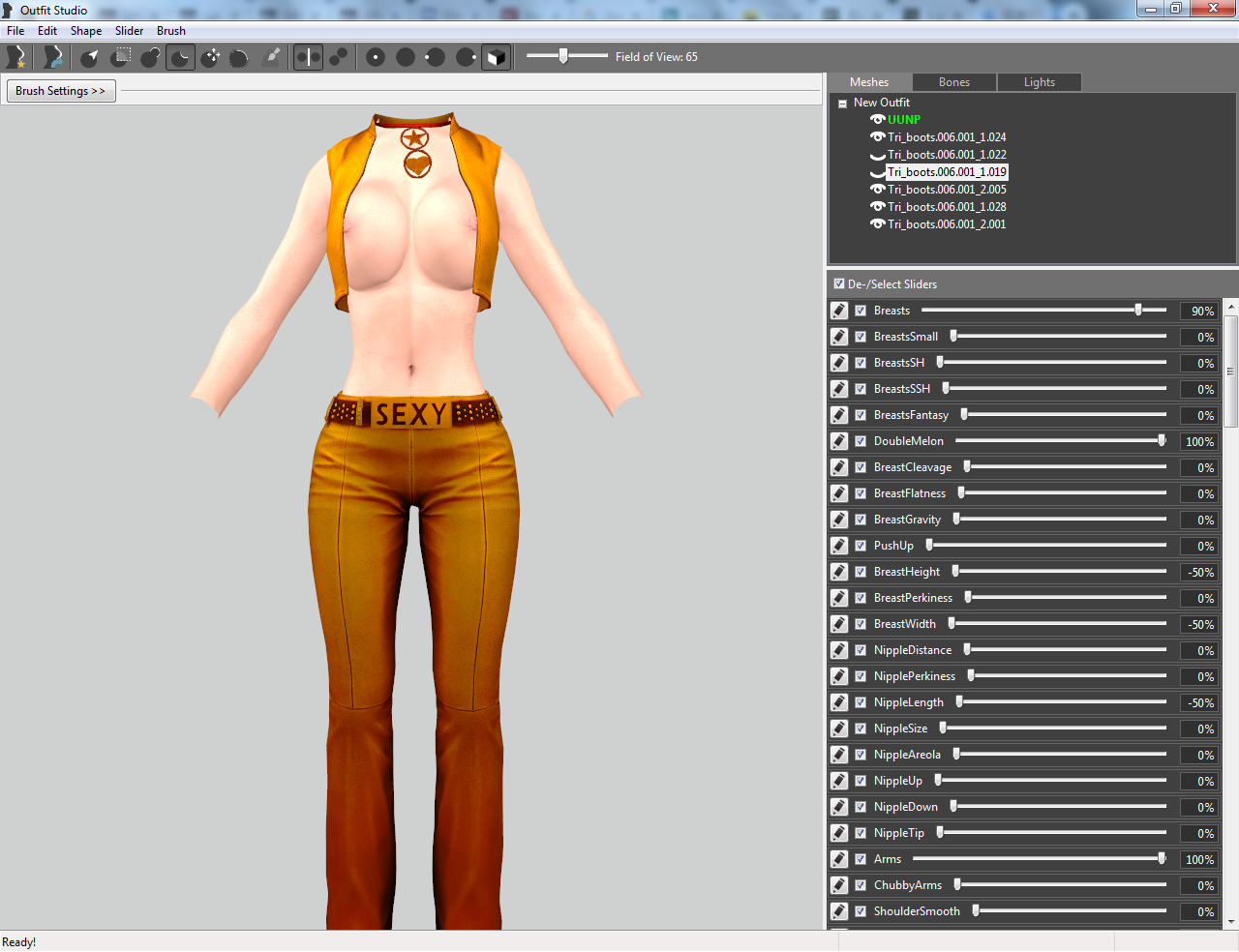Open the edit pencil for Breasts slider
This screenshot has height=952, width=1239.
[x=839, y=311]
